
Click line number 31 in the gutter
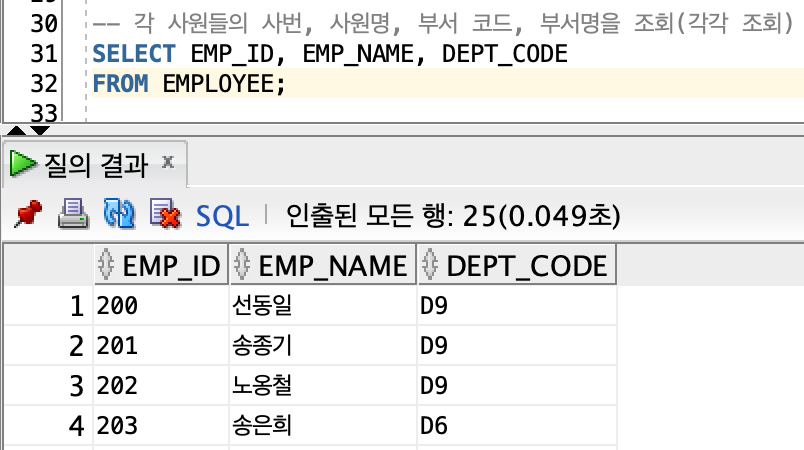44,54
